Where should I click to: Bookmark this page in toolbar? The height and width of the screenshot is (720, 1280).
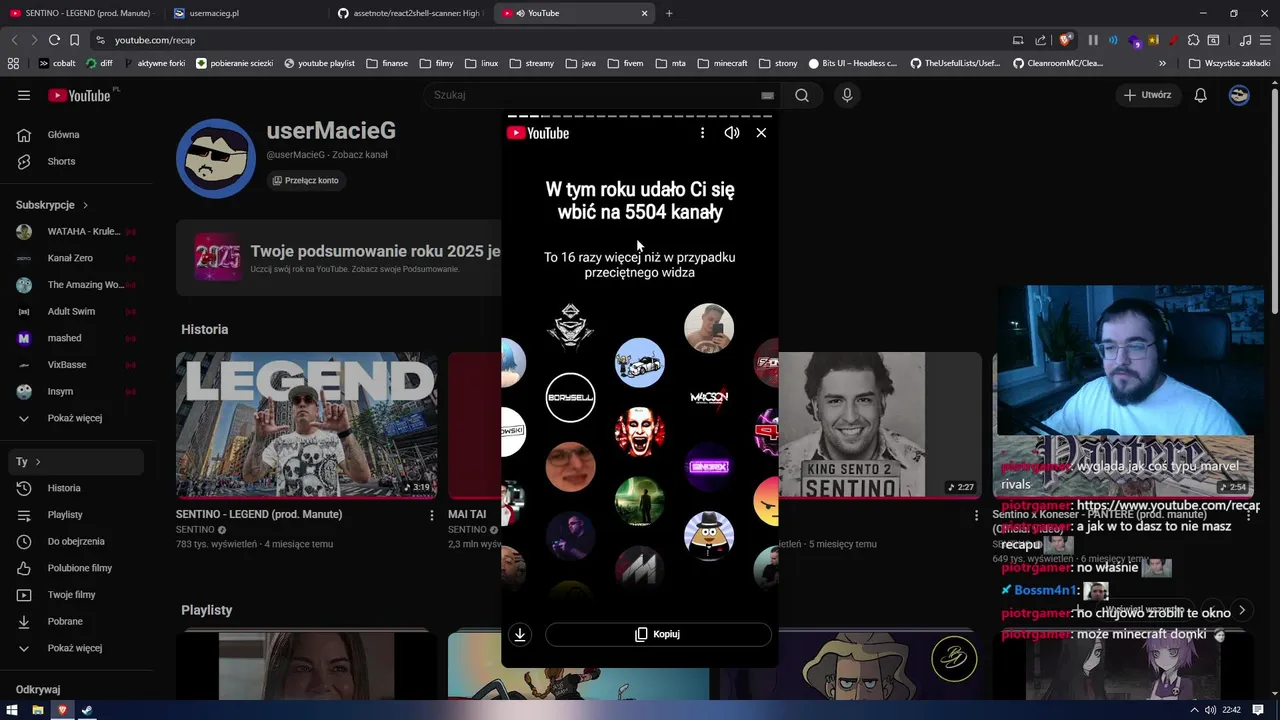(74, 40)
